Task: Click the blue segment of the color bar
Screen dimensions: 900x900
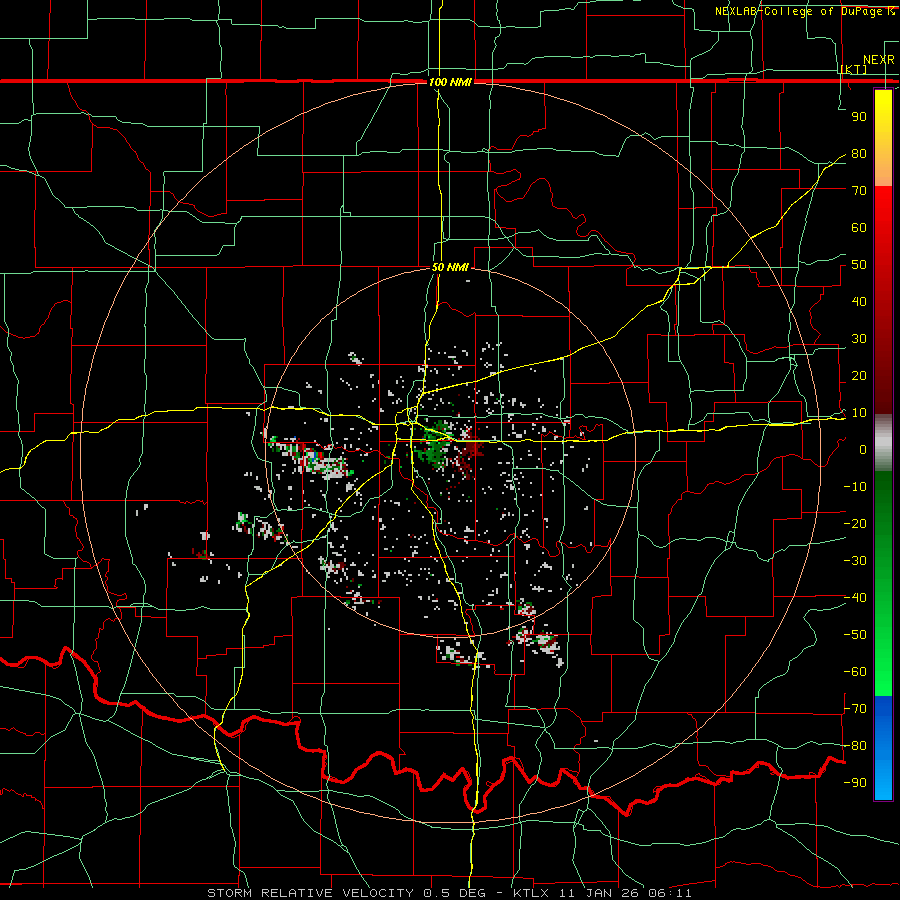Action: [x=883, y=748]
